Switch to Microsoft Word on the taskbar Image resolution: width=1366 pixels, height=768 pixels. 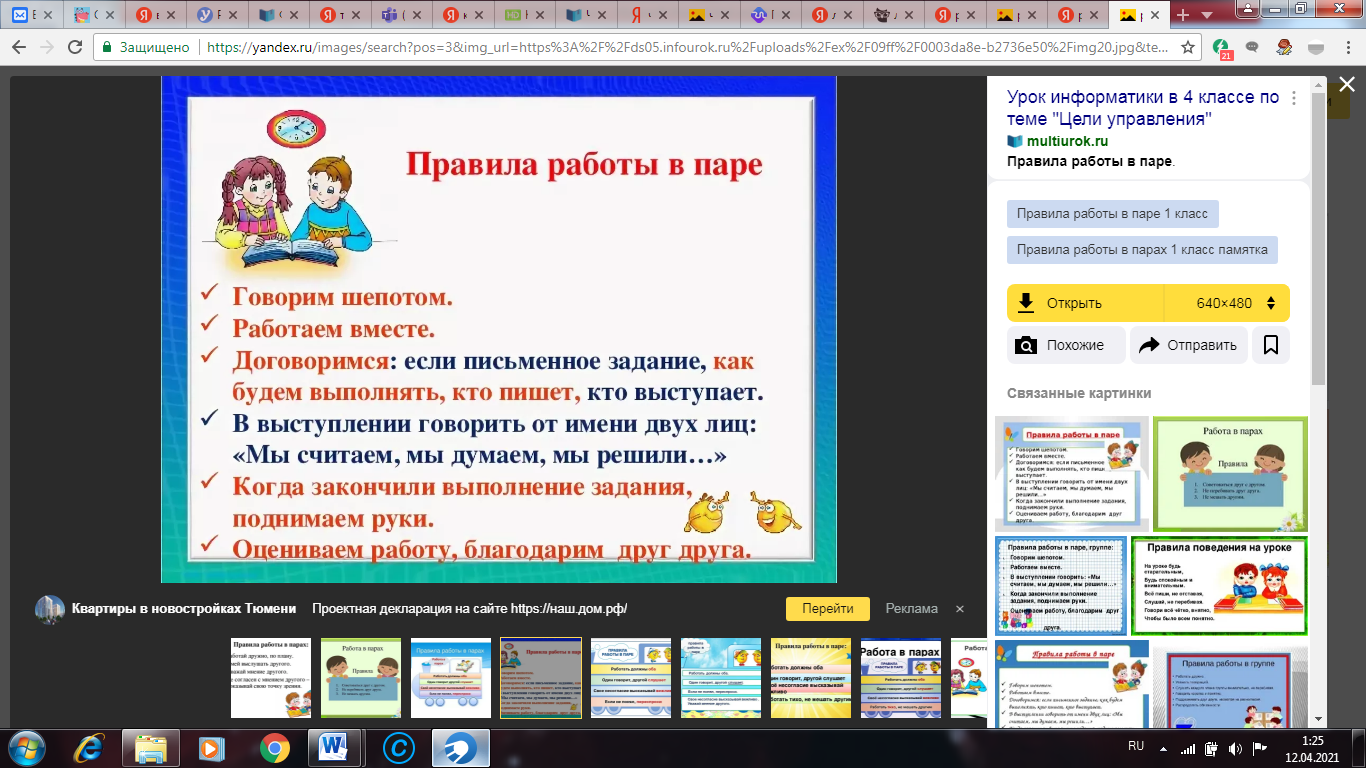tap(335, 748)
